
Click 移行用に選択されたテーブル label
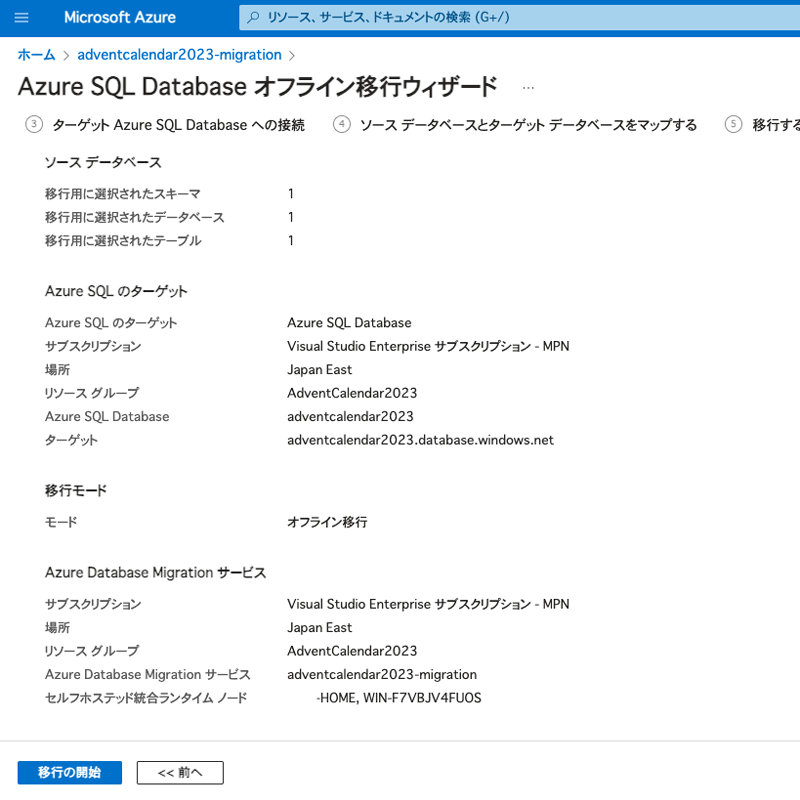123,241
